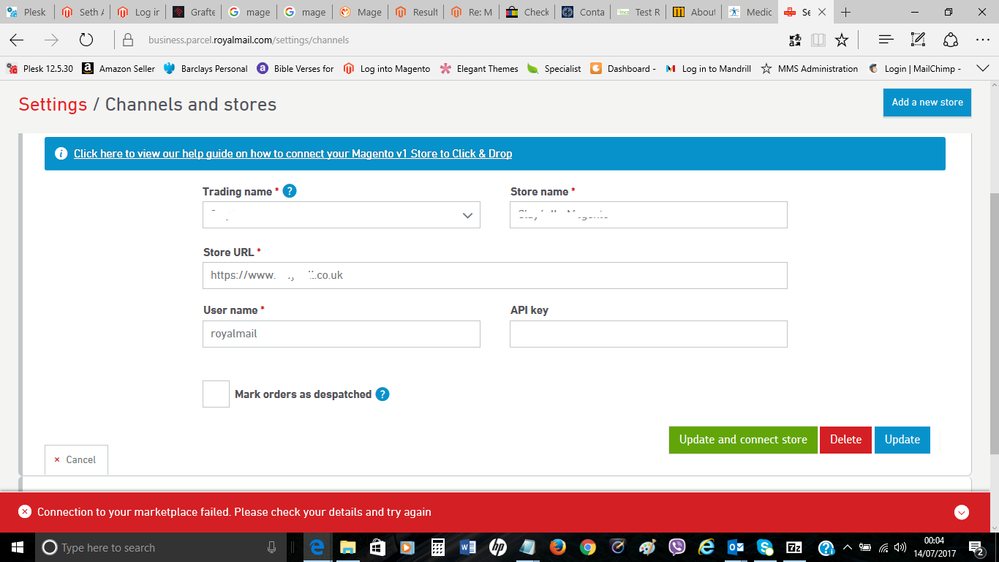Click the padlock site security icon
Screen dimensions: 999x562
128,40
